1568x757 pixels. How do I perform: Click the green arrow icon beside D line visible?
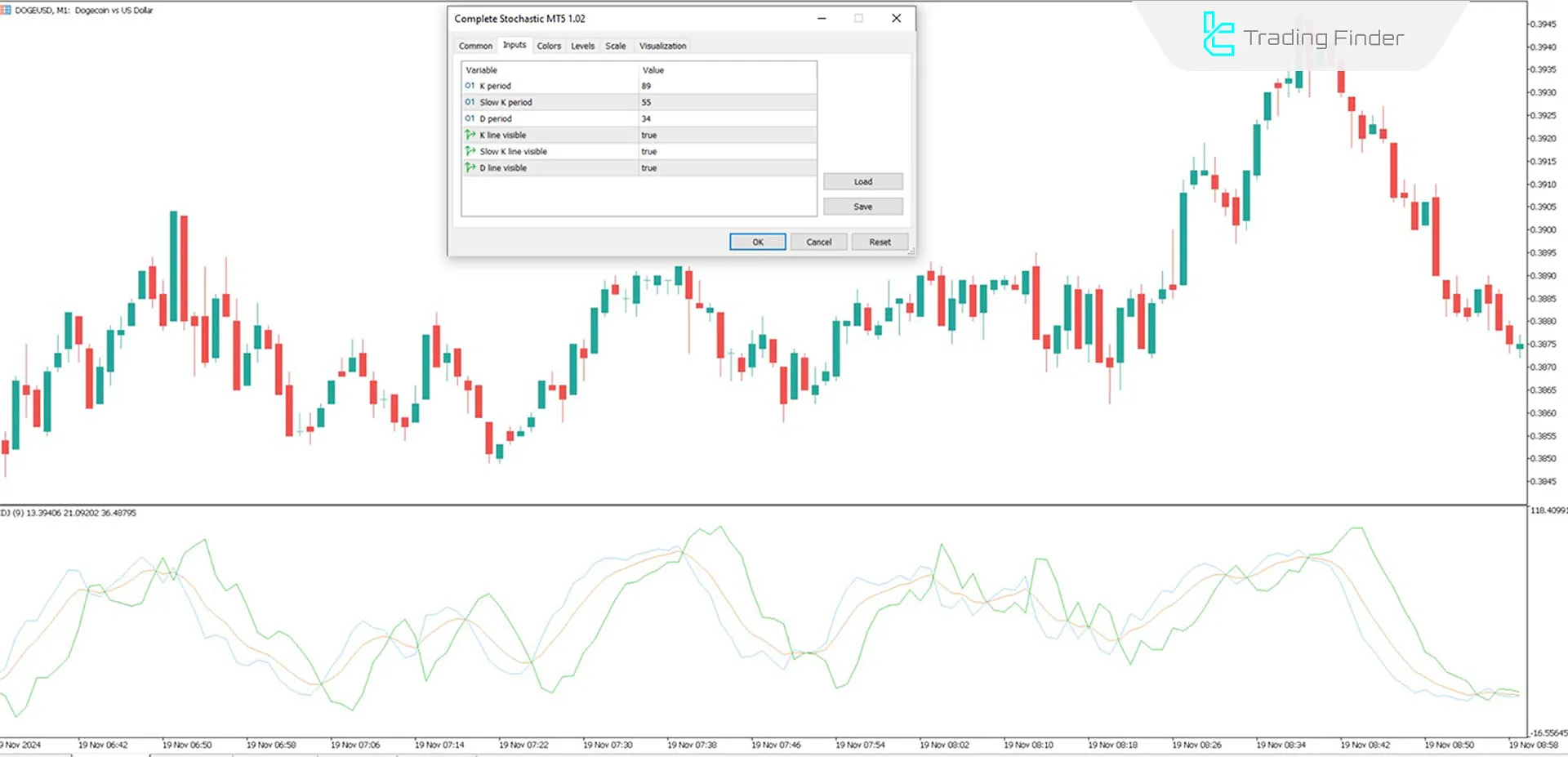tap(471, 167)
